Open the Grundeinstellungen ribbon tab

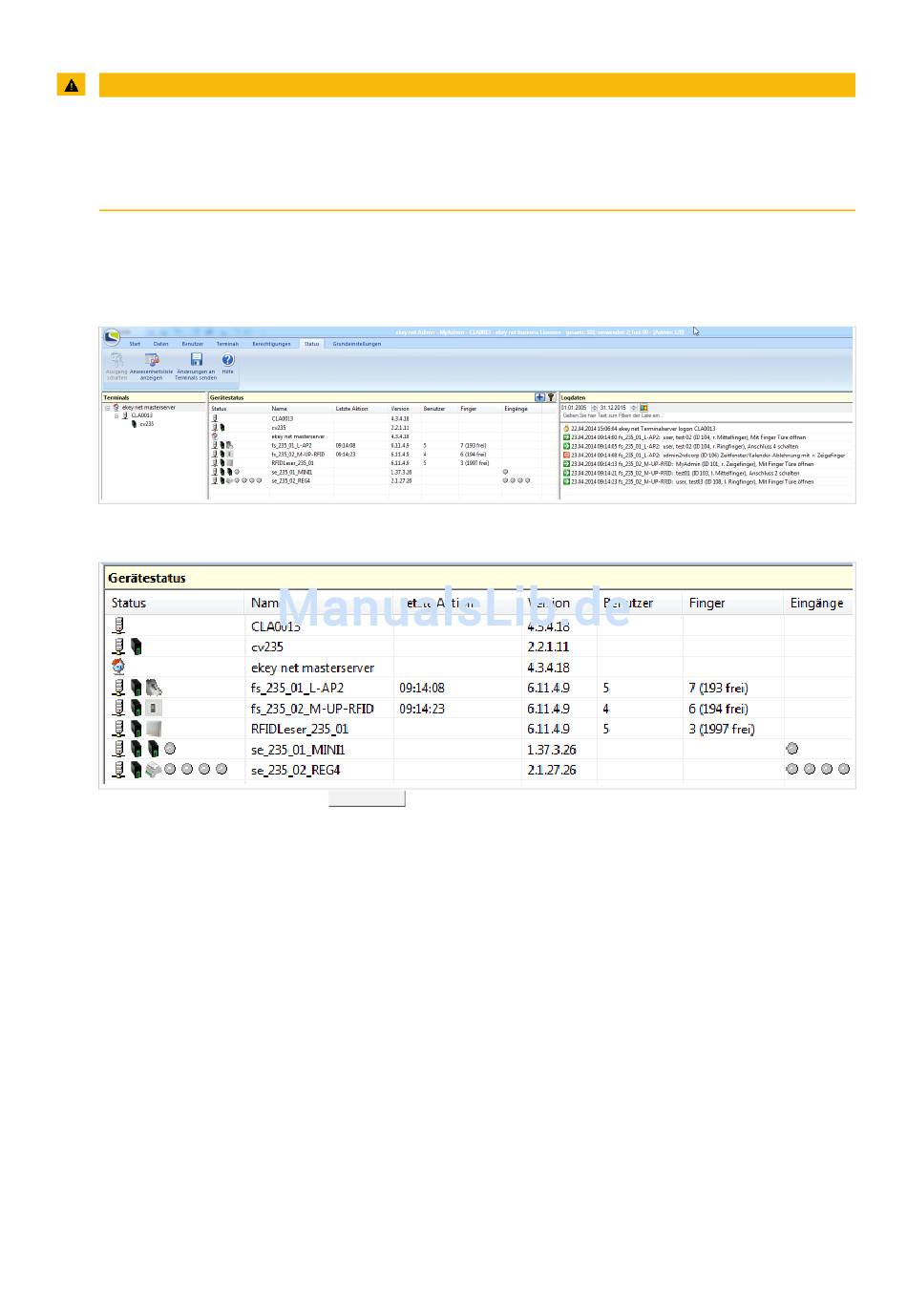(x=356, y=344)
